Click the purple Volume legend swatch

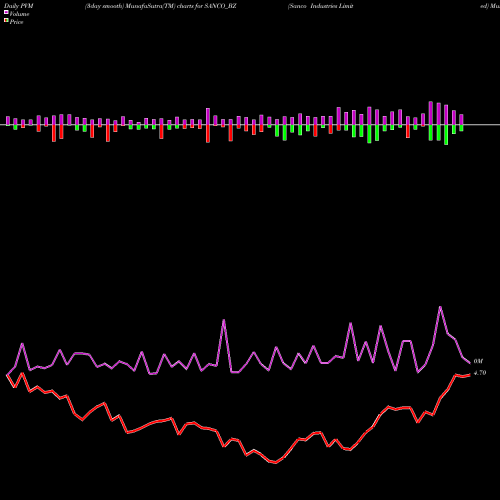pyautogui.click(x=6, y=13)
